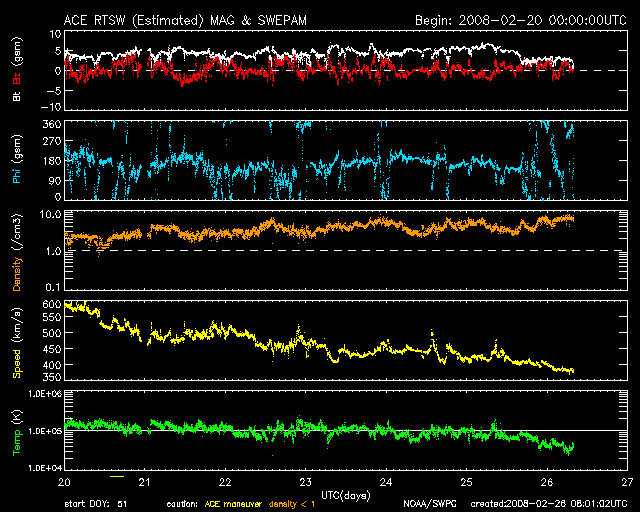The image size is (640, 512).
Task: Click the '0.1' tick on Density axis
Action: [53, 287]
